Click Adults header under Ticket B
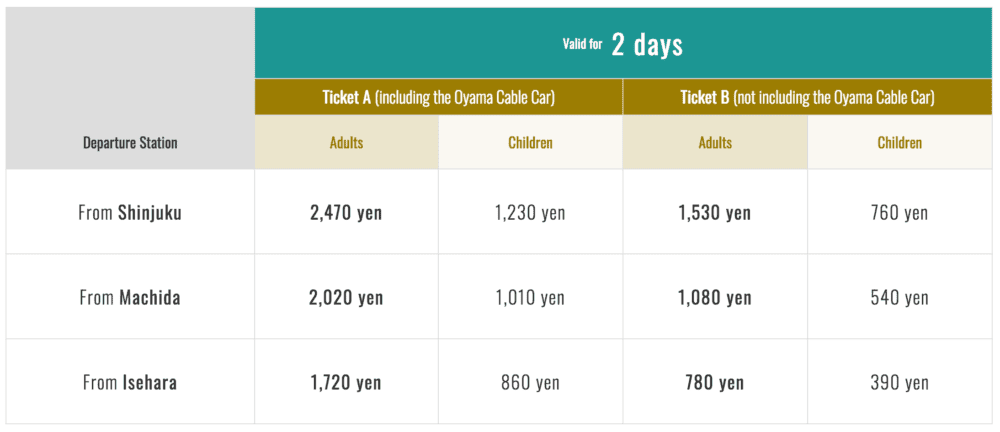This screenshot has width=1000, height=432. 714,143
